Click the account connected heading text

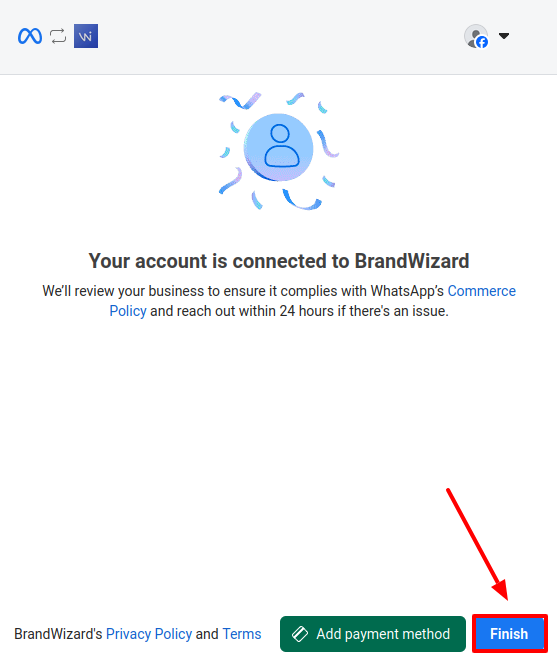[x=279, y=261]
